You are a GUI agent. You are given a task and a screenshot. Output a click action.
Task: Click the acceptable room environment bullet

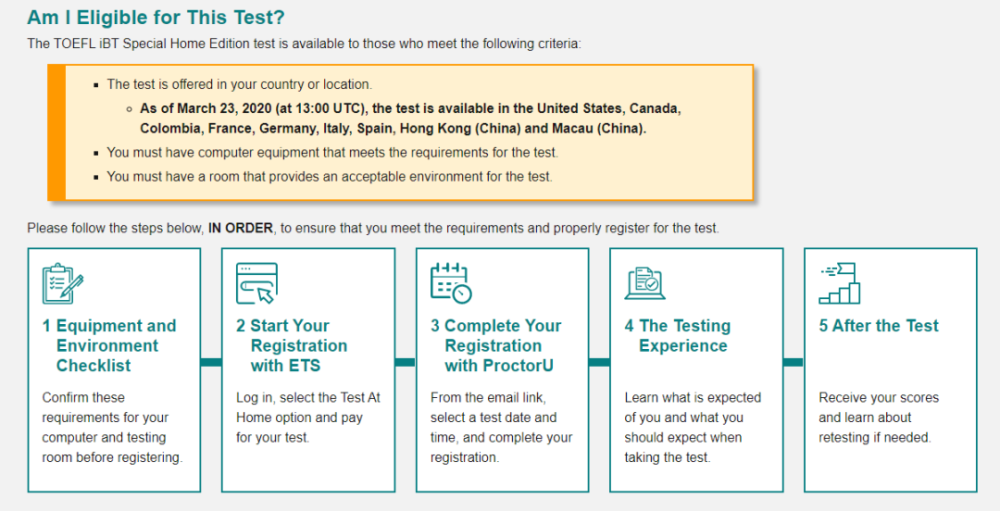[329, 177]
